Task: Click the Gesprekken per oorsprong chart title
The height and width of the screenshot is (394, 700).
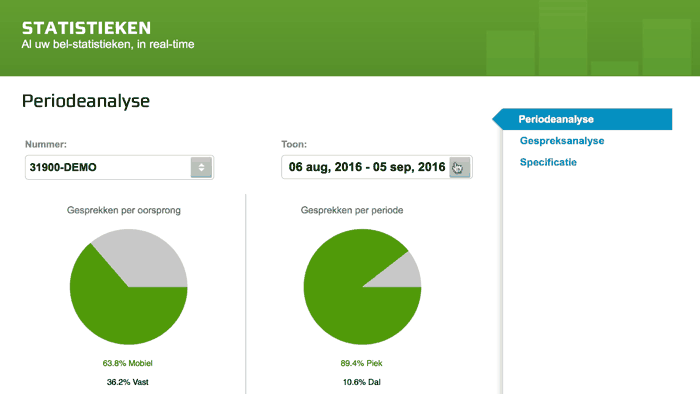Action: [x=124, y=210]
